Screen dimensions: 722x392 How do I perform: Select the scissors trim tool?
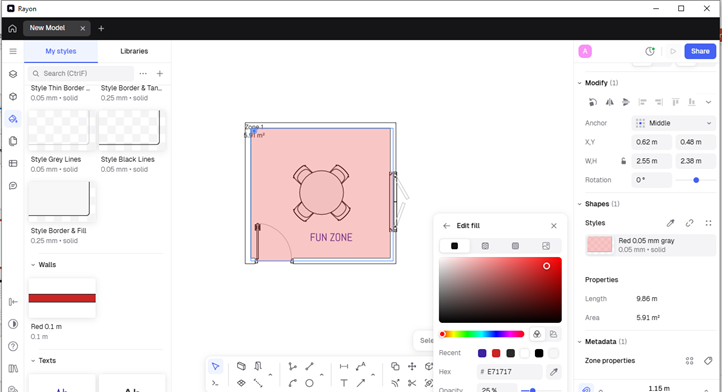click(412, 383)
